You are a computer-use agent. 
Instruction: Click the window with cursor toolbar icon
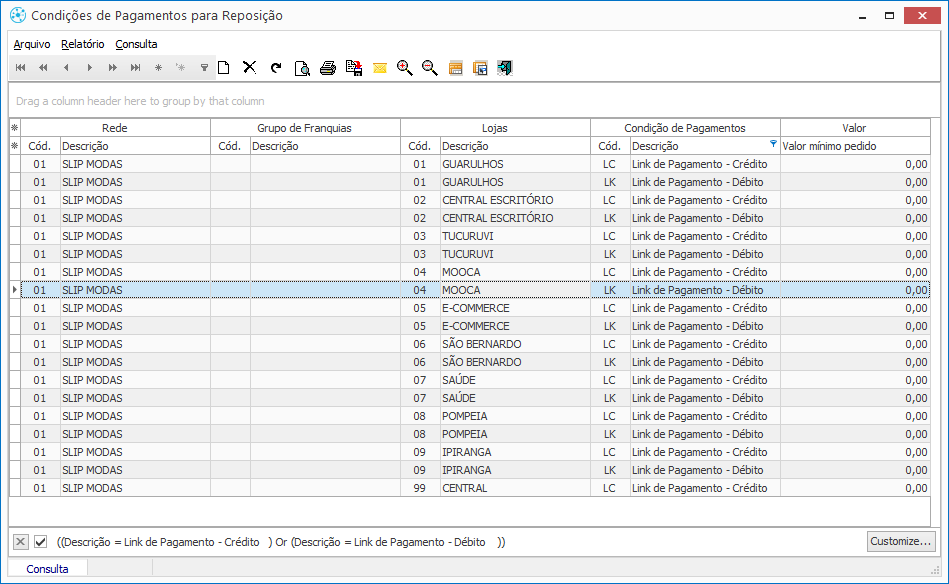point(481,68)
